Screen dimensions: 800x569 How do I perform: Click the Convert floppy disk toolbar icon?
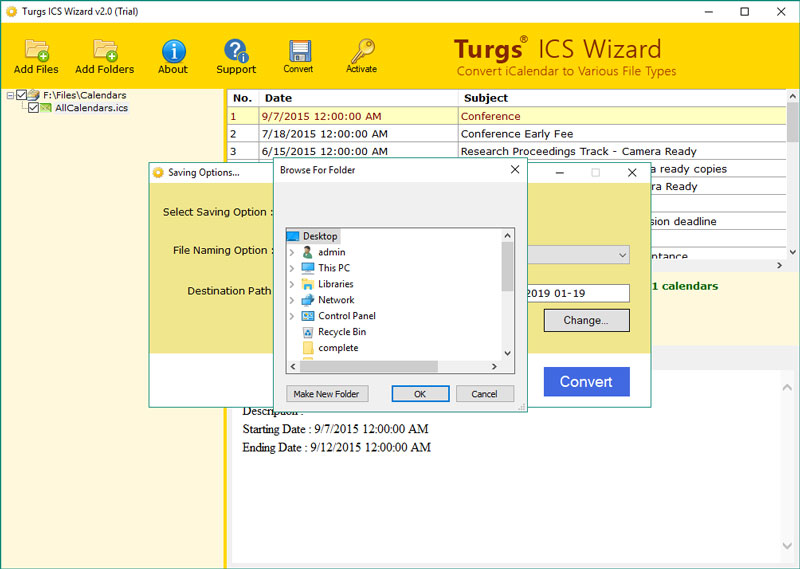coord(299,51)
